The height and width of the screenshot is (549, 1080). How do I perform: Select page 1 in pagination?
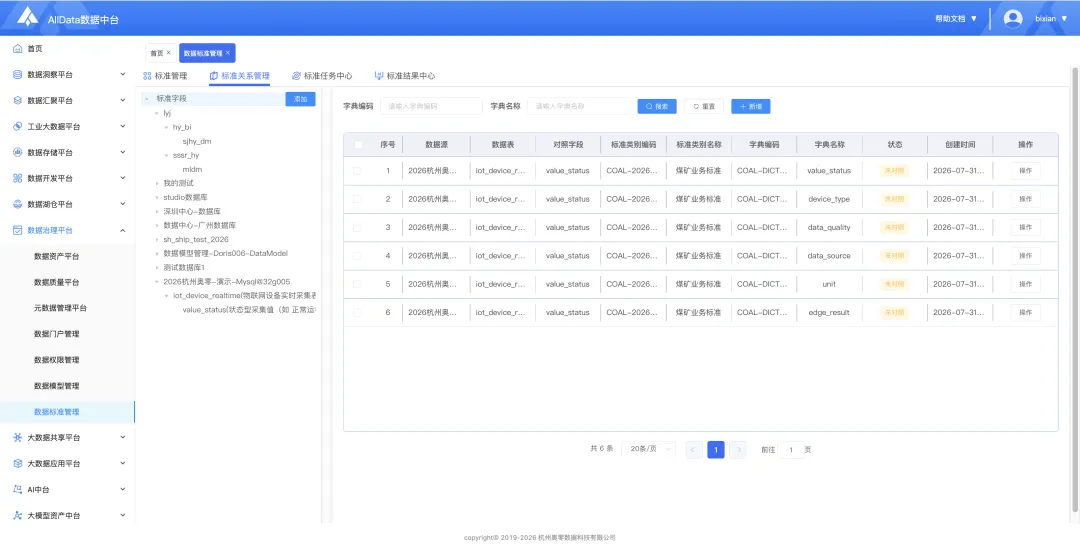(x=716, y=450)
